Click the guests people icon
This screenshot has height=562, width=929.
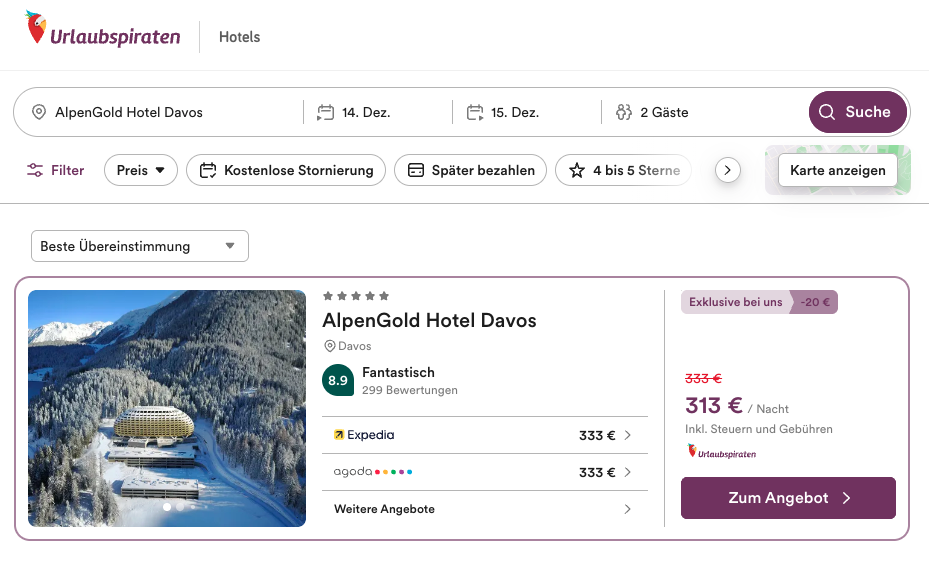point(624,112)
